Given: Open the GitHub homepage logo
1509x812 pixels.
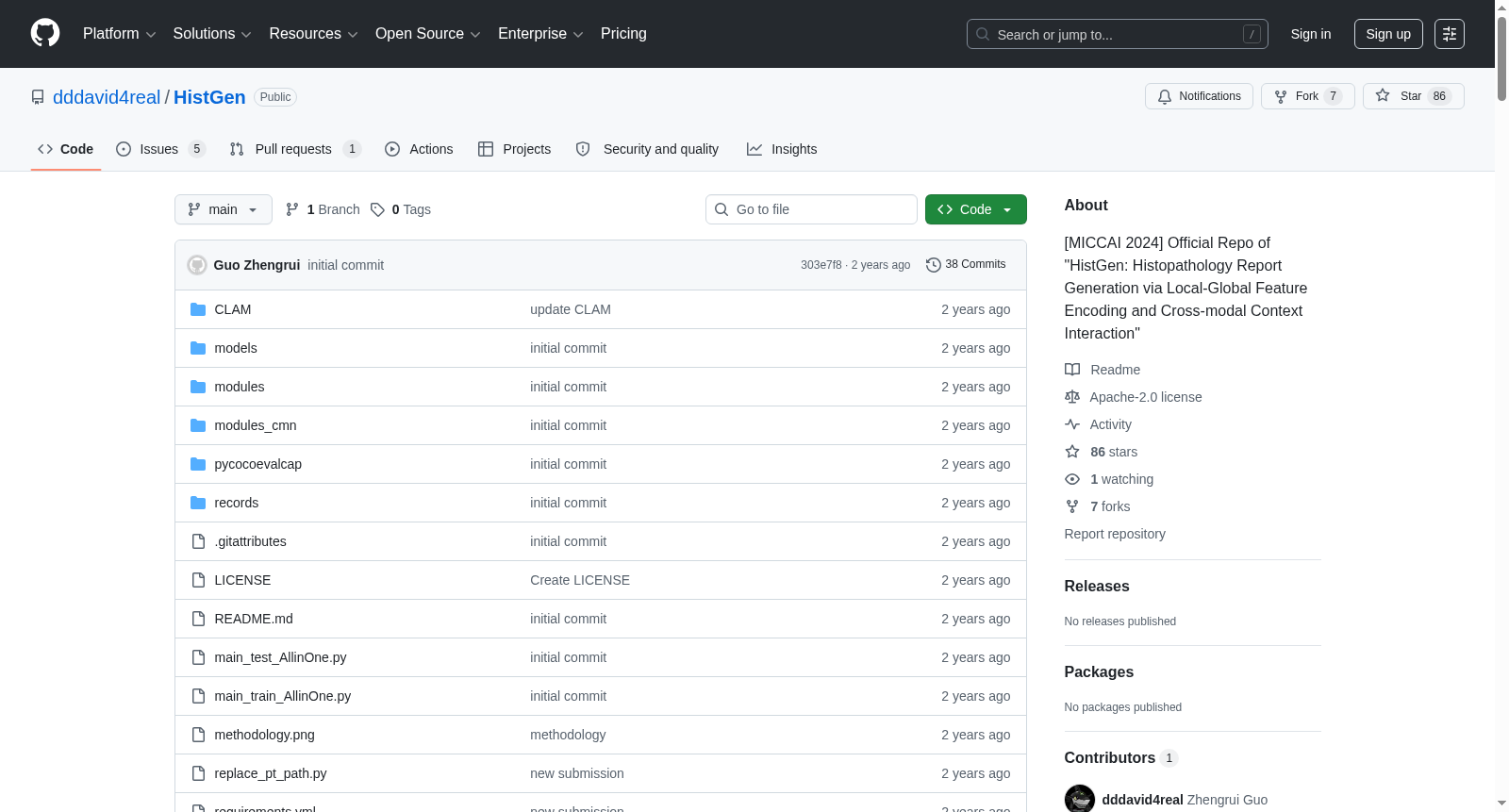Looking at the screenshot, I should [x=45, y=34].
